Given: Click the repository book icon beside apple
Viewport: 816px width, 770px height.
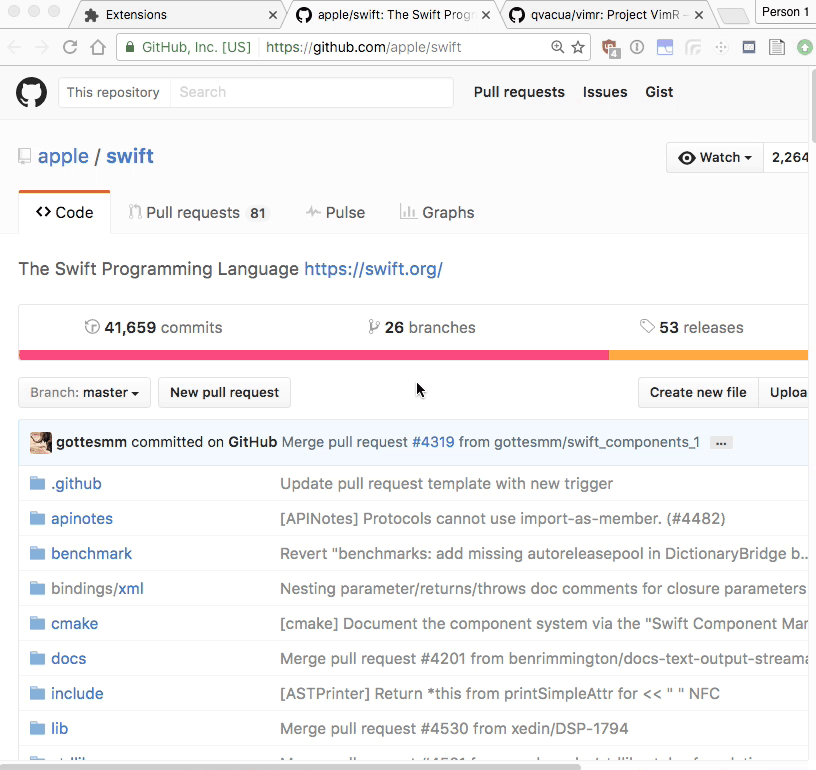Looking at the screenshot, I should click(x=24, y=156).
